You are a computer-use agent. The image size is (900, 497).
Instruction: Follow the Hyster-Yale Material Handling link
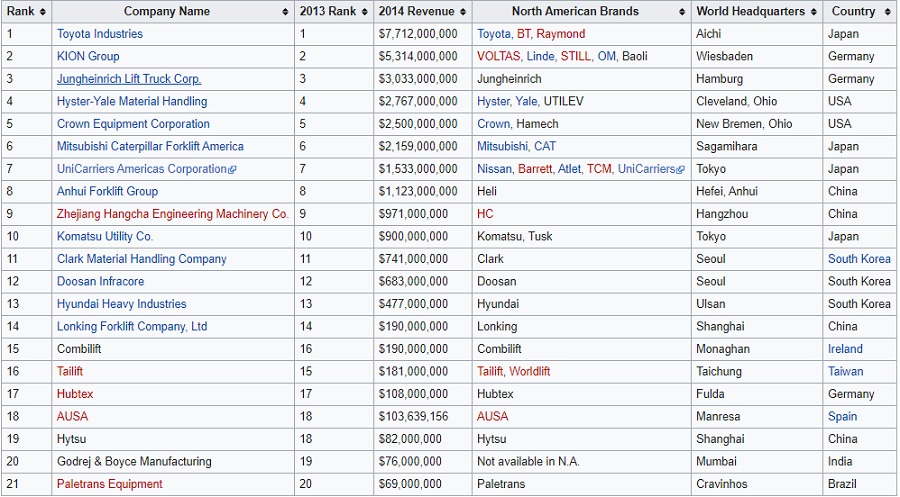click(132, 102)
